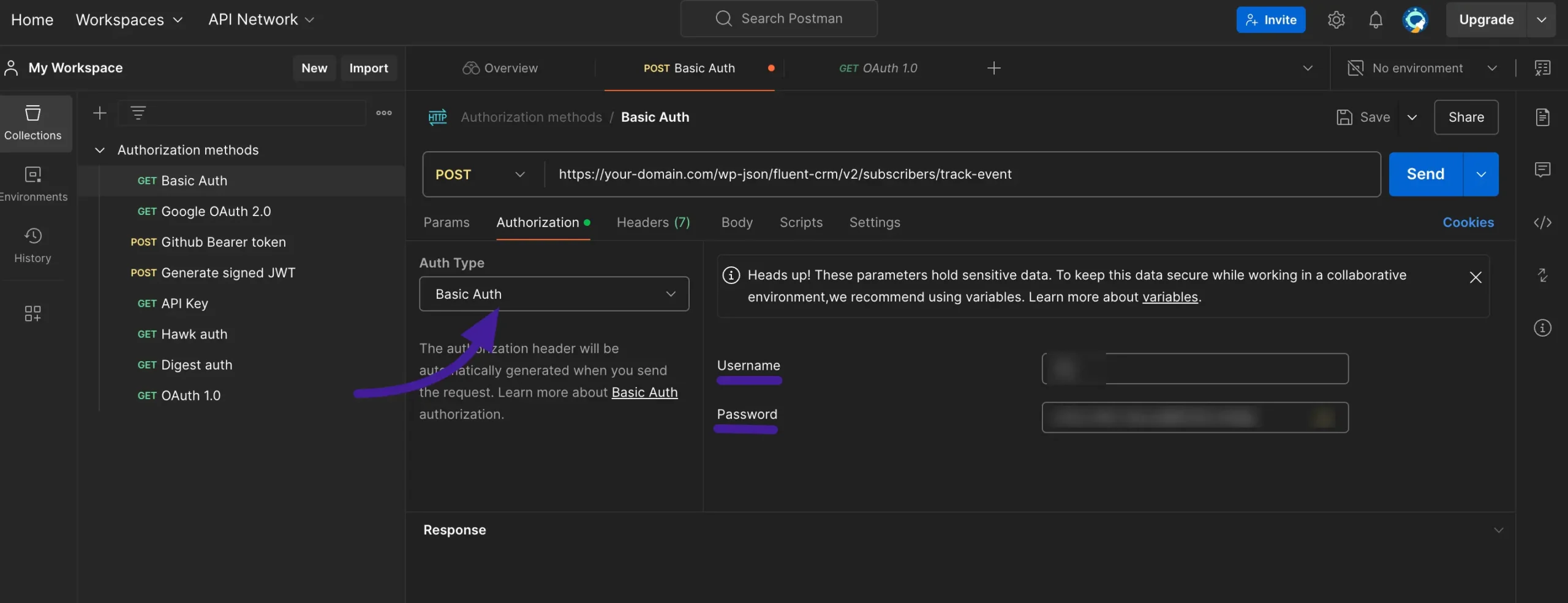Click the New button

pyautogui.click(x=314, y=68)
